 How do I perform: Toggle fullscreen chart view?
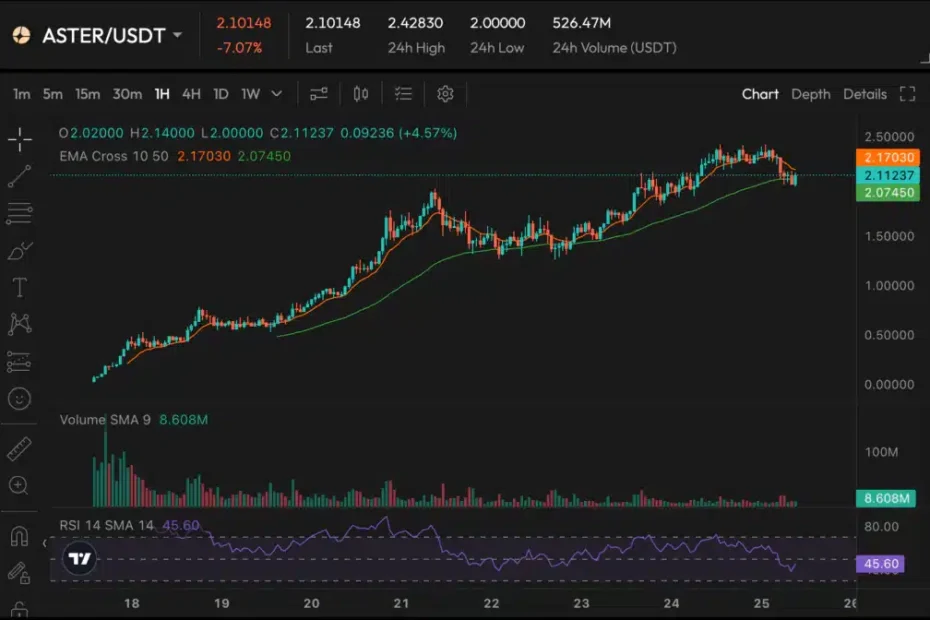[x=907, y=94]
